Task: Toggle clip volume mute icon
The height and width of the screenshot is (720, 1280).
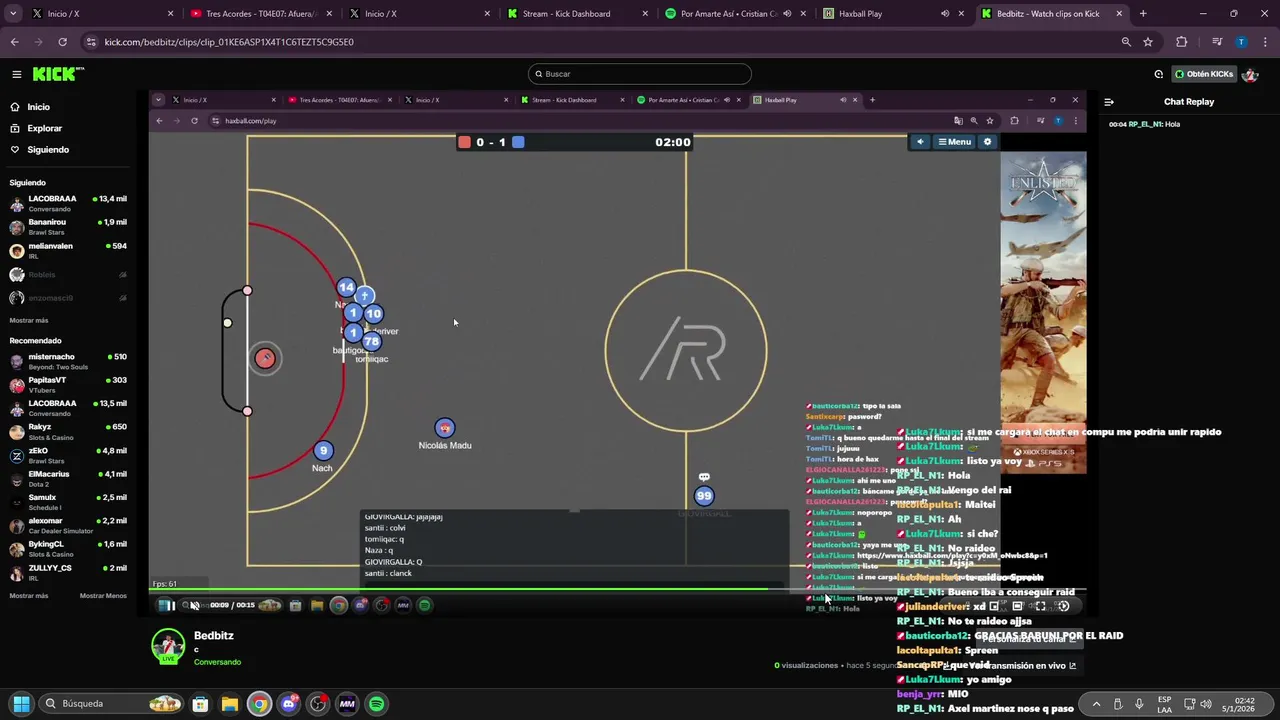Action: tap(194, 605)
